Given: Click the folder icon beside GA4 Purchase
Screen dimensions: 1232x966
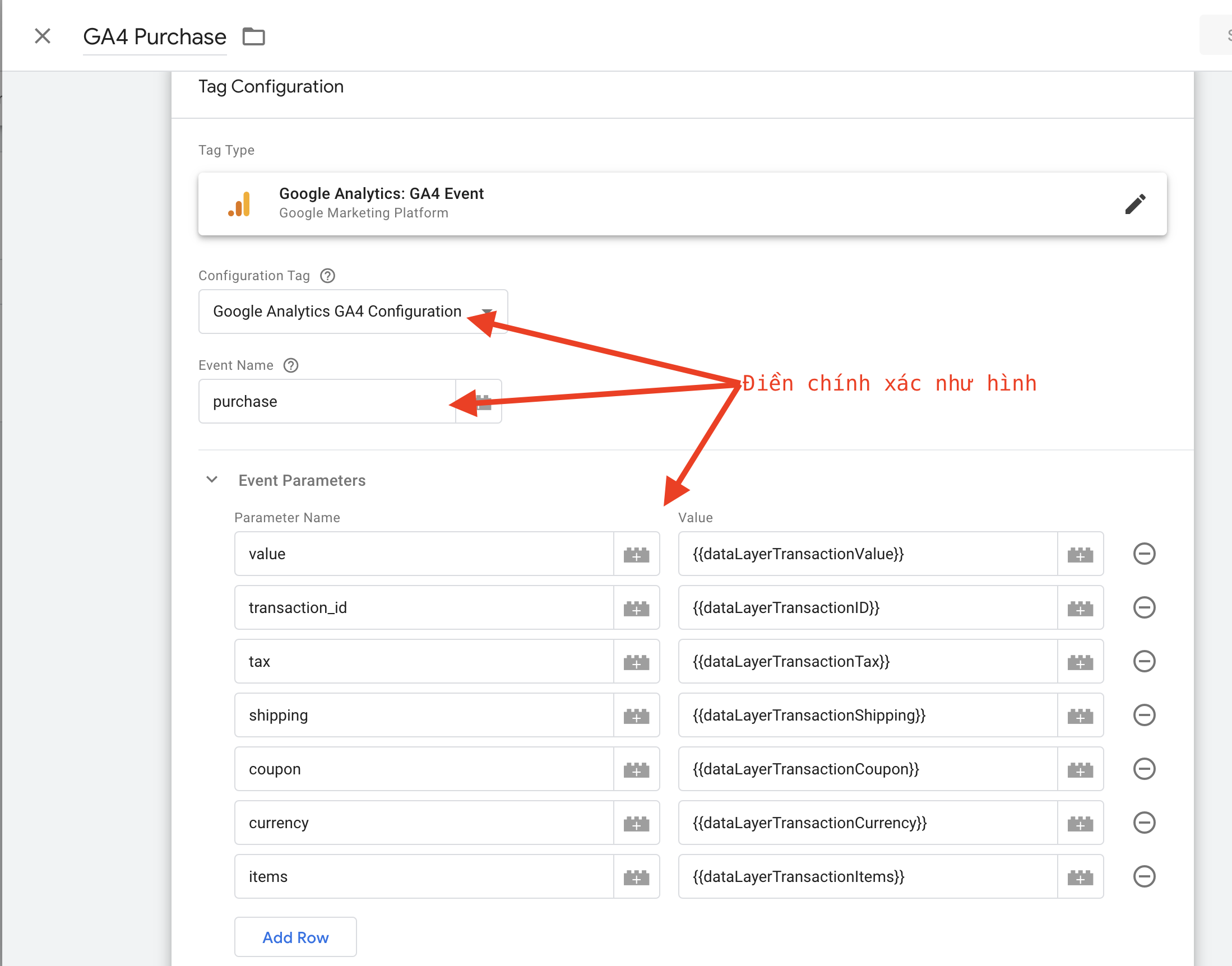Looking at the screenshot, I should coord(253,37).
